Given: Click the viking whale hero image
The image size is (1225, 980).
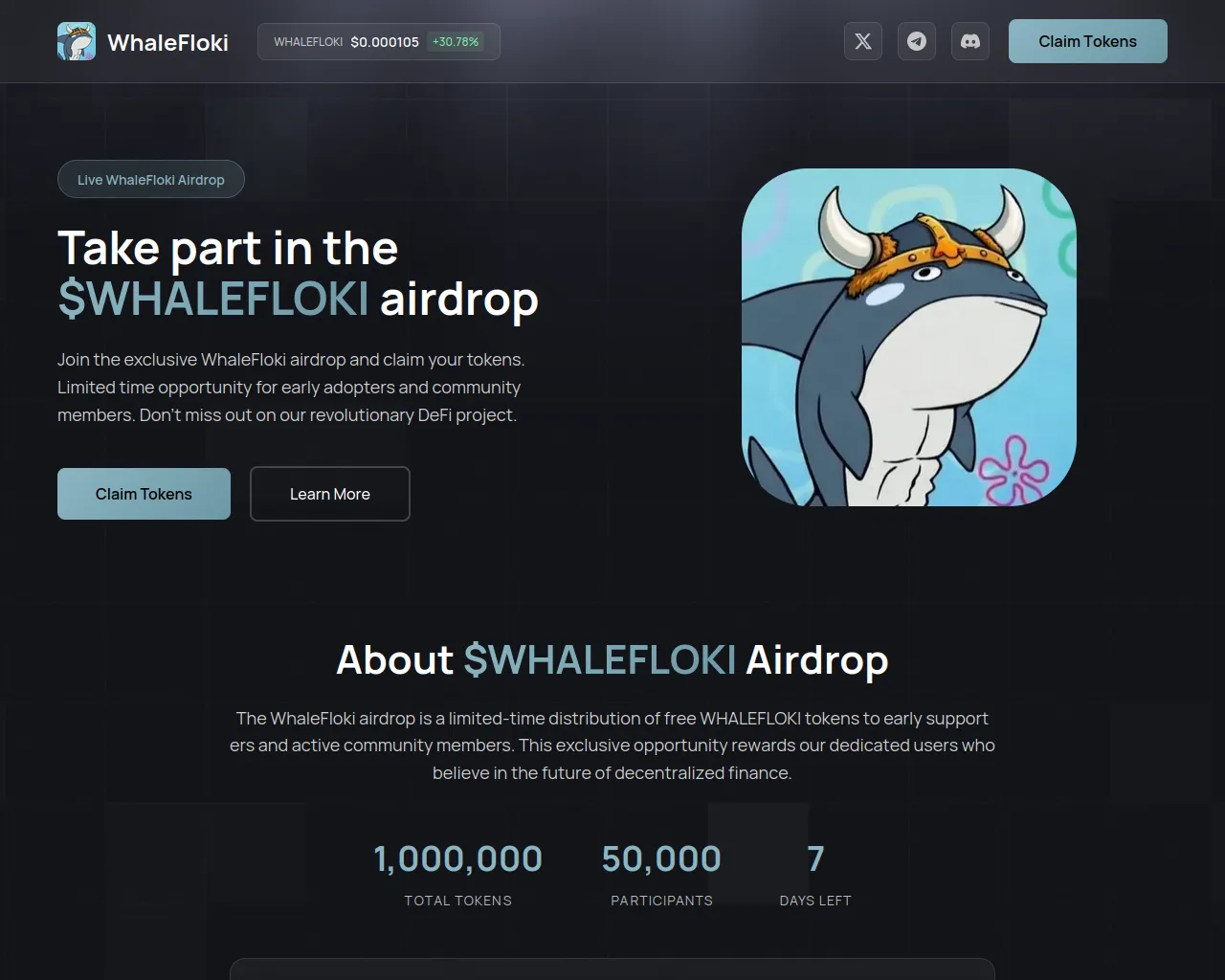Looking at the screenshot, I should (909, 337).
